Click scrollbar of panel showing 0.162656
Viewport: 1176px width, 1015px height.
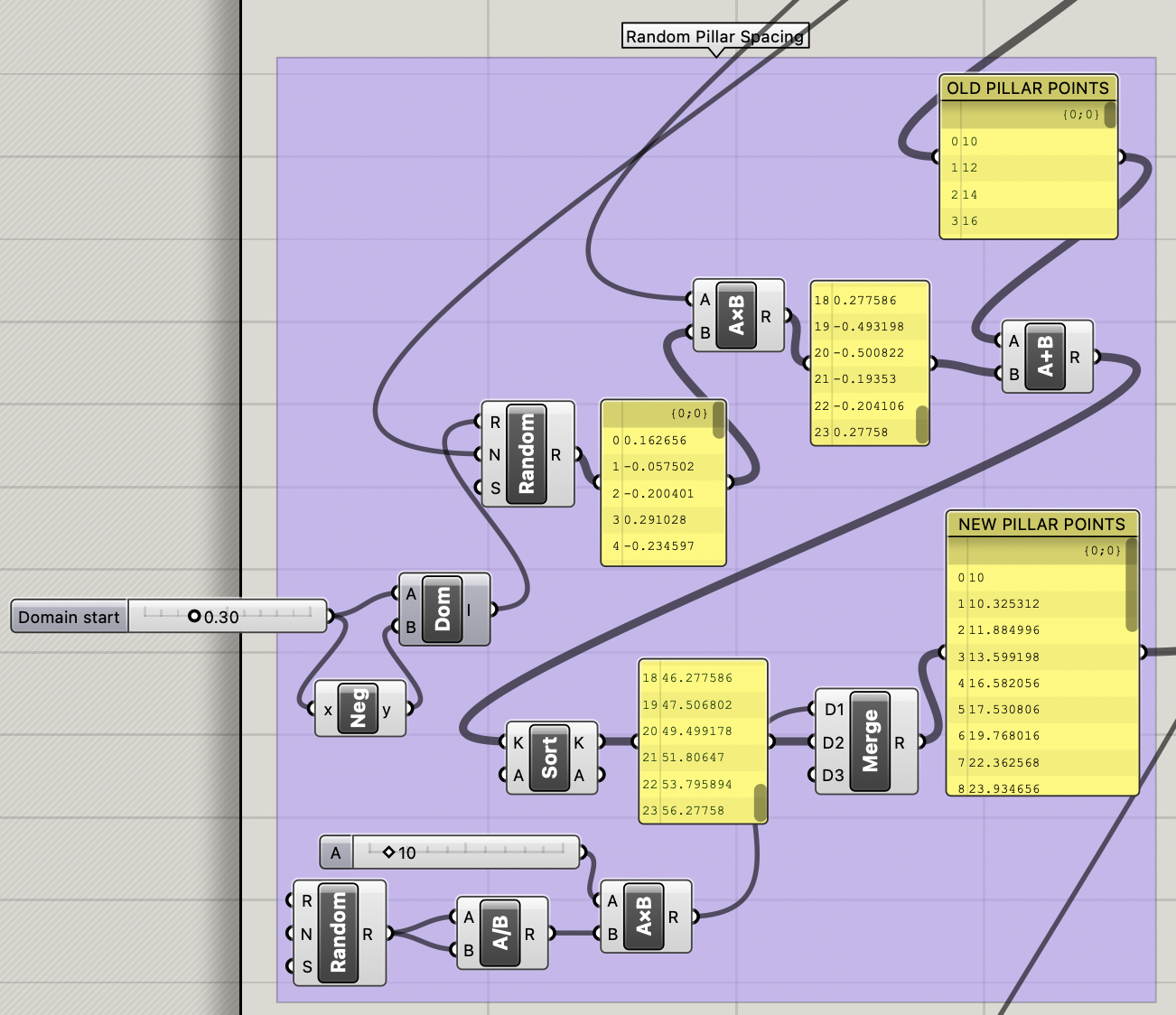click(719, 421)
